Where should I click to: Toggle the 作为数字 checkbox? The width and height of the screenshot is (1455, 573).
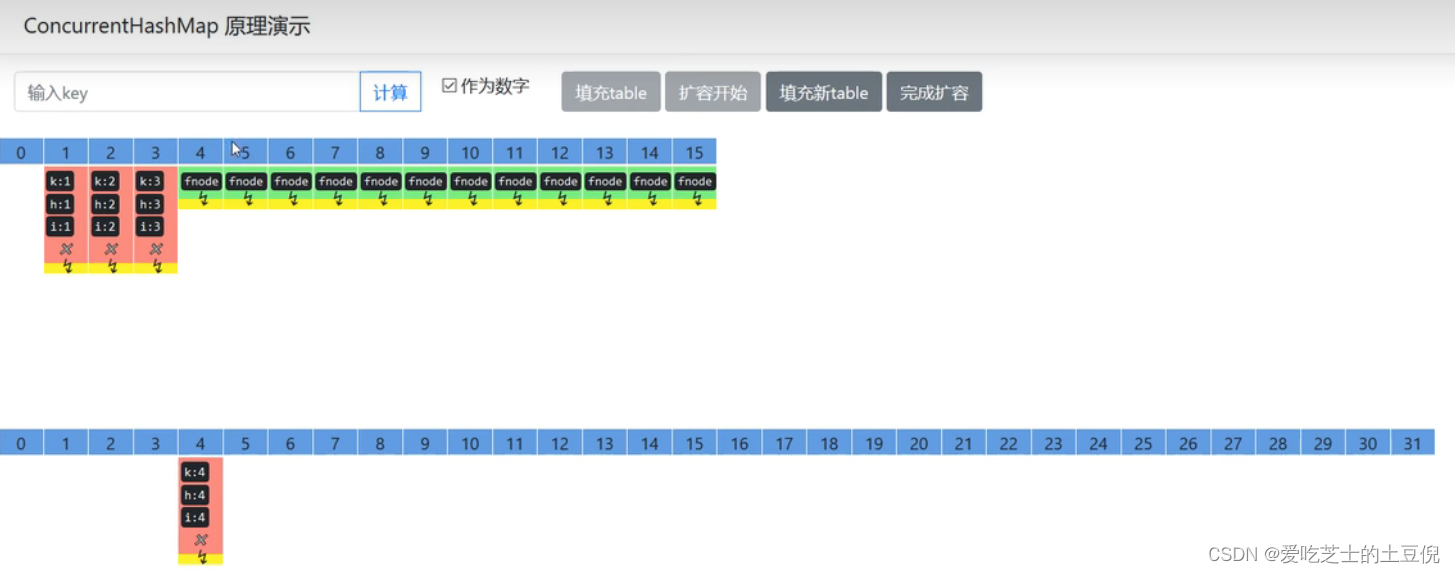point(449,86)
